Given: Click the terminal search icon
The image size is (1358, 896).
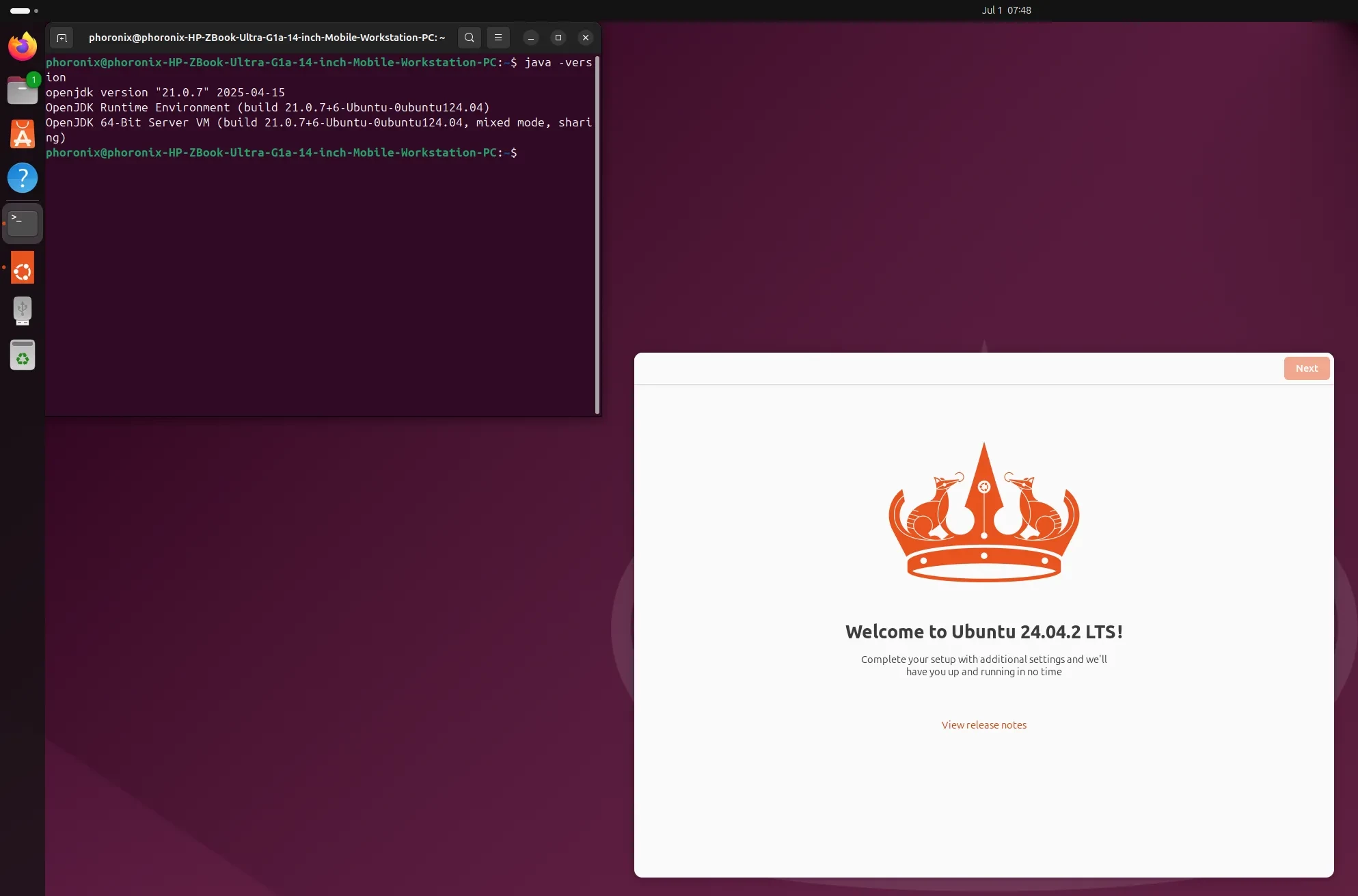Looking at the screenshot, I should (469, 38).
